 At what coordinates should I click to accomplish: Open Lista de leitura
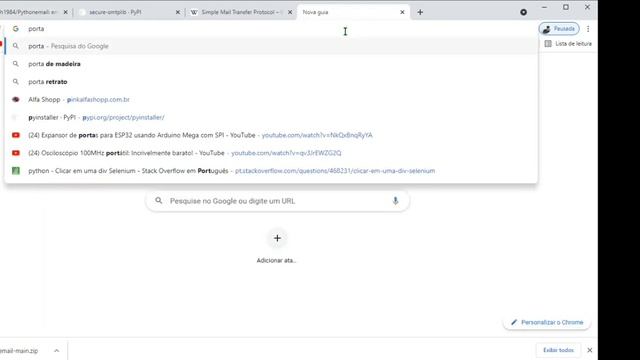coord(568,44)
